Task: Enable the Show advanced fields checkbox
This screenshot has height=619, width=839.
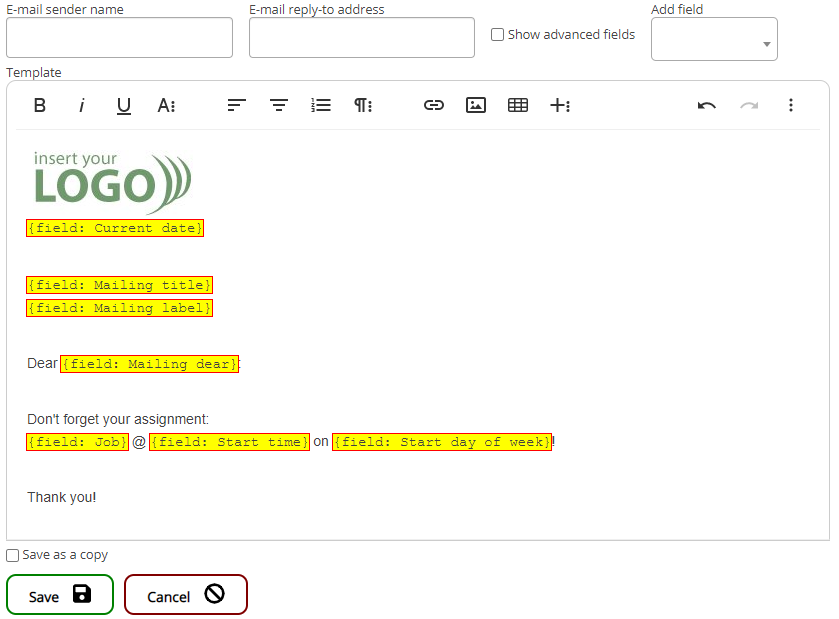Action: click(x=497, y=35)
